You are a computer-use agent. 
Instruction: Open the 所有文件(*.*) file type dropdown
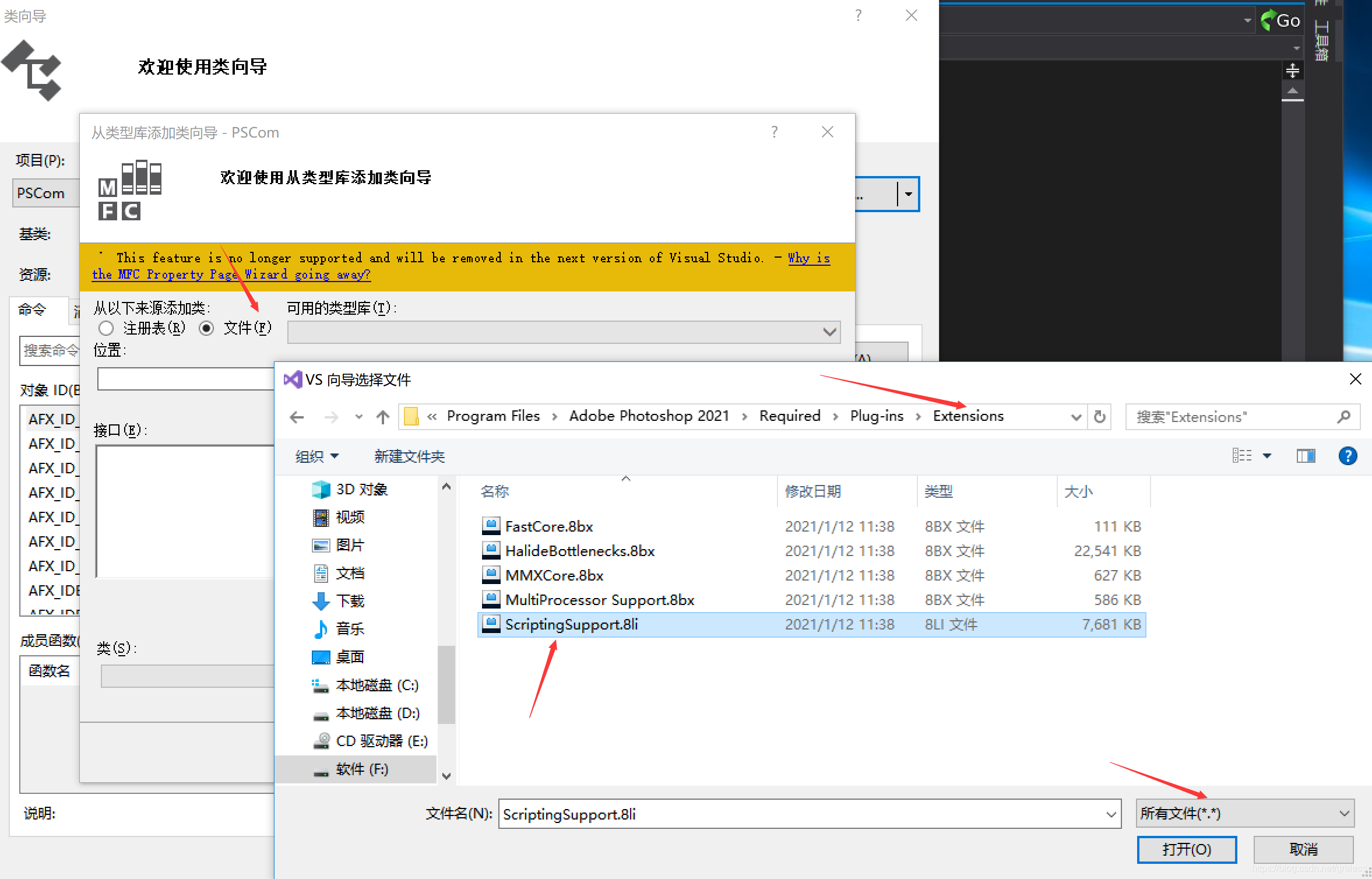click(x=1244, y=813)
